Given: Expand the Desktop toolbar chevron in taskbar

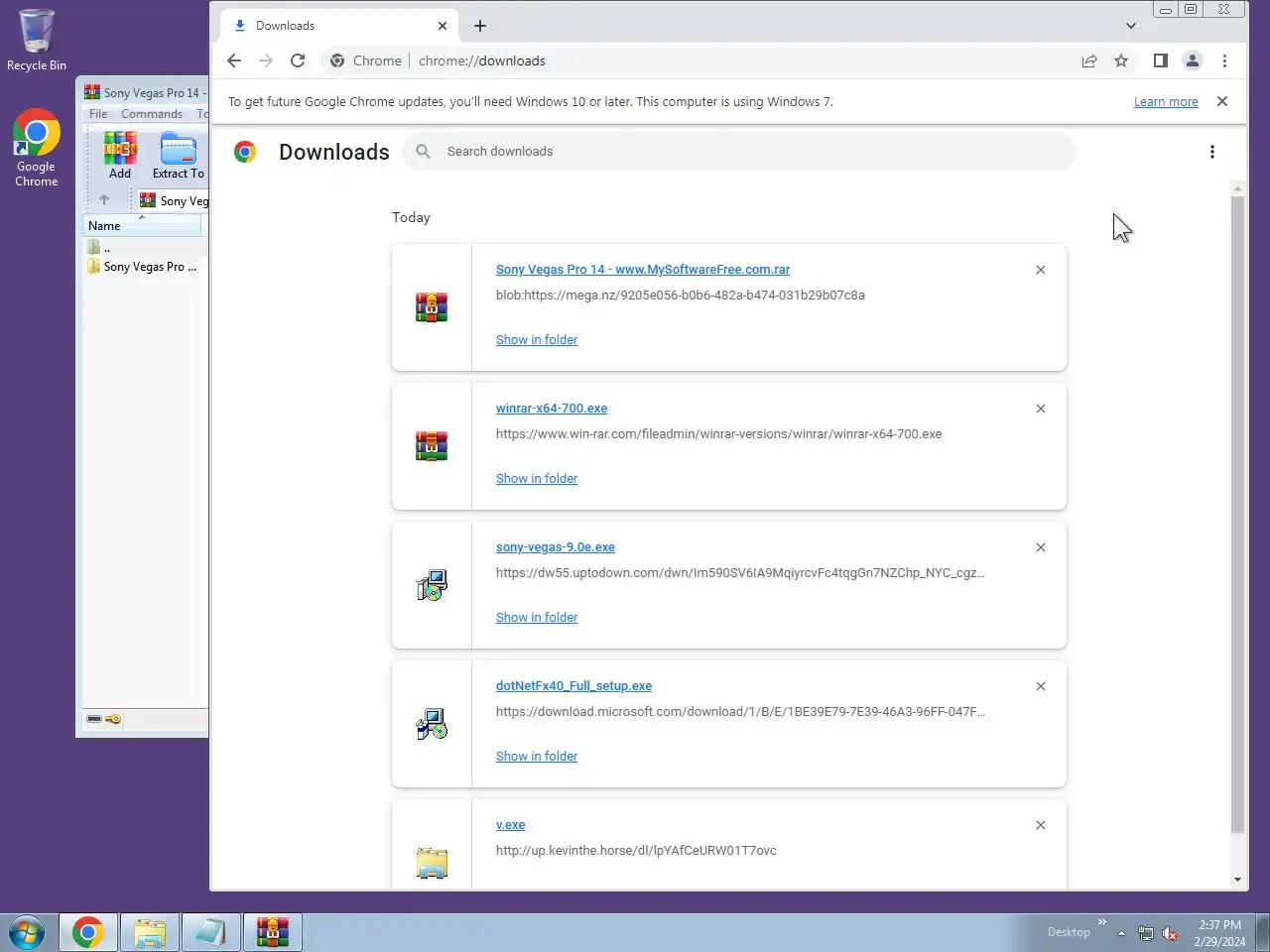Looking at the screenshot, I should click(x=1101, y=922).
